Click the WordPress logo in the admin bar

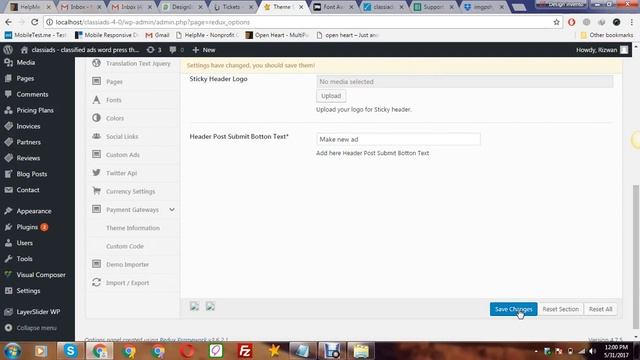pyautogui.click(x=8, y=50)
